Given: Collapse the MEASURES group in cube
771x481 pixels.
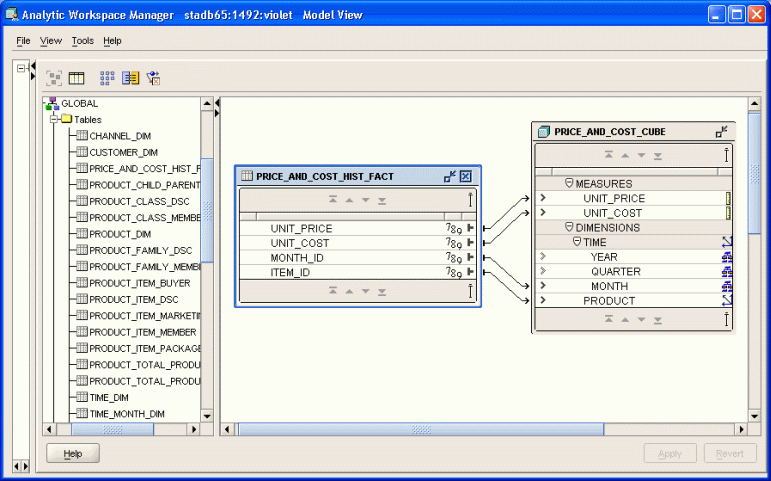Looking at the screenshot, I should tap(569, 184).
